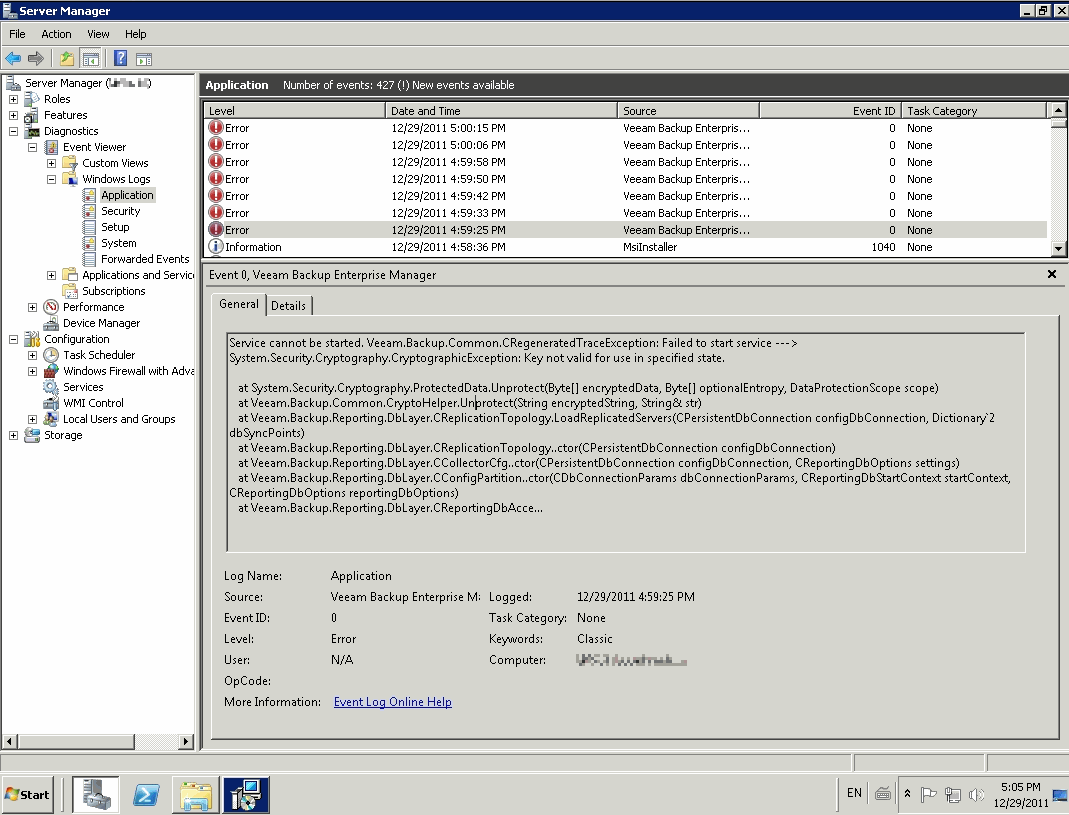
Task: Select the Roles node icon
Action: coord(32,99)
